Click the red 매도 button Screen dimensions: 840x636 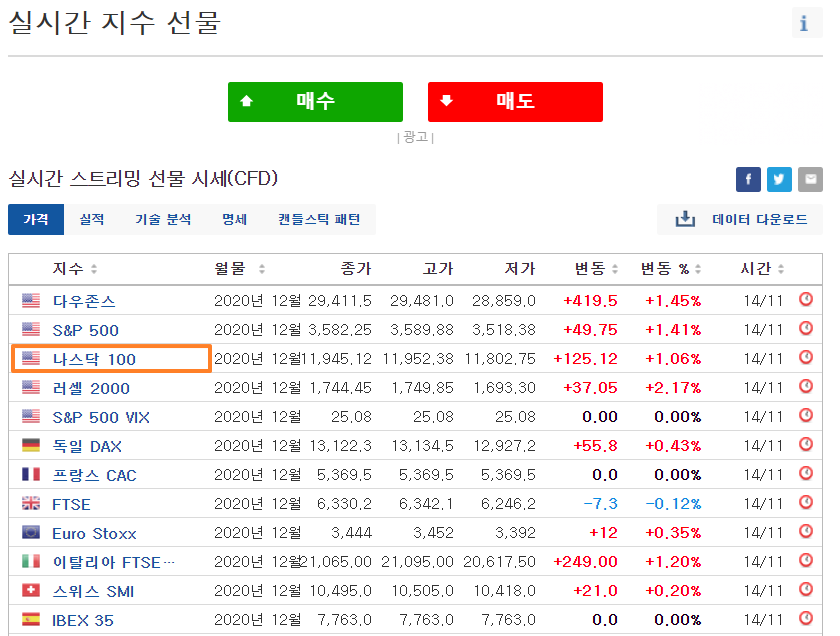point(515,102)
